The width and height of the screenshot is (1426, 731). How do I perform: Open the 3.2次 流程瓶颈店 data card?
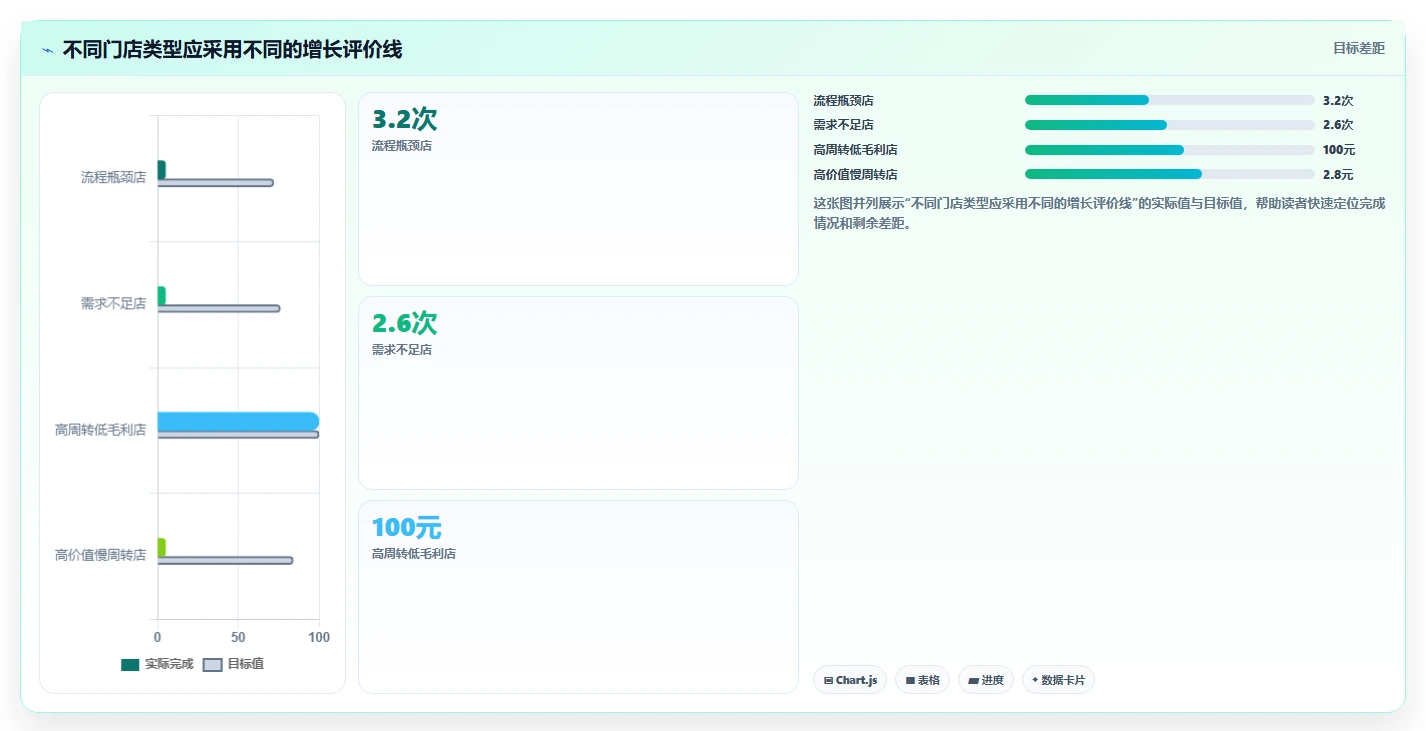tap(578, 189)
